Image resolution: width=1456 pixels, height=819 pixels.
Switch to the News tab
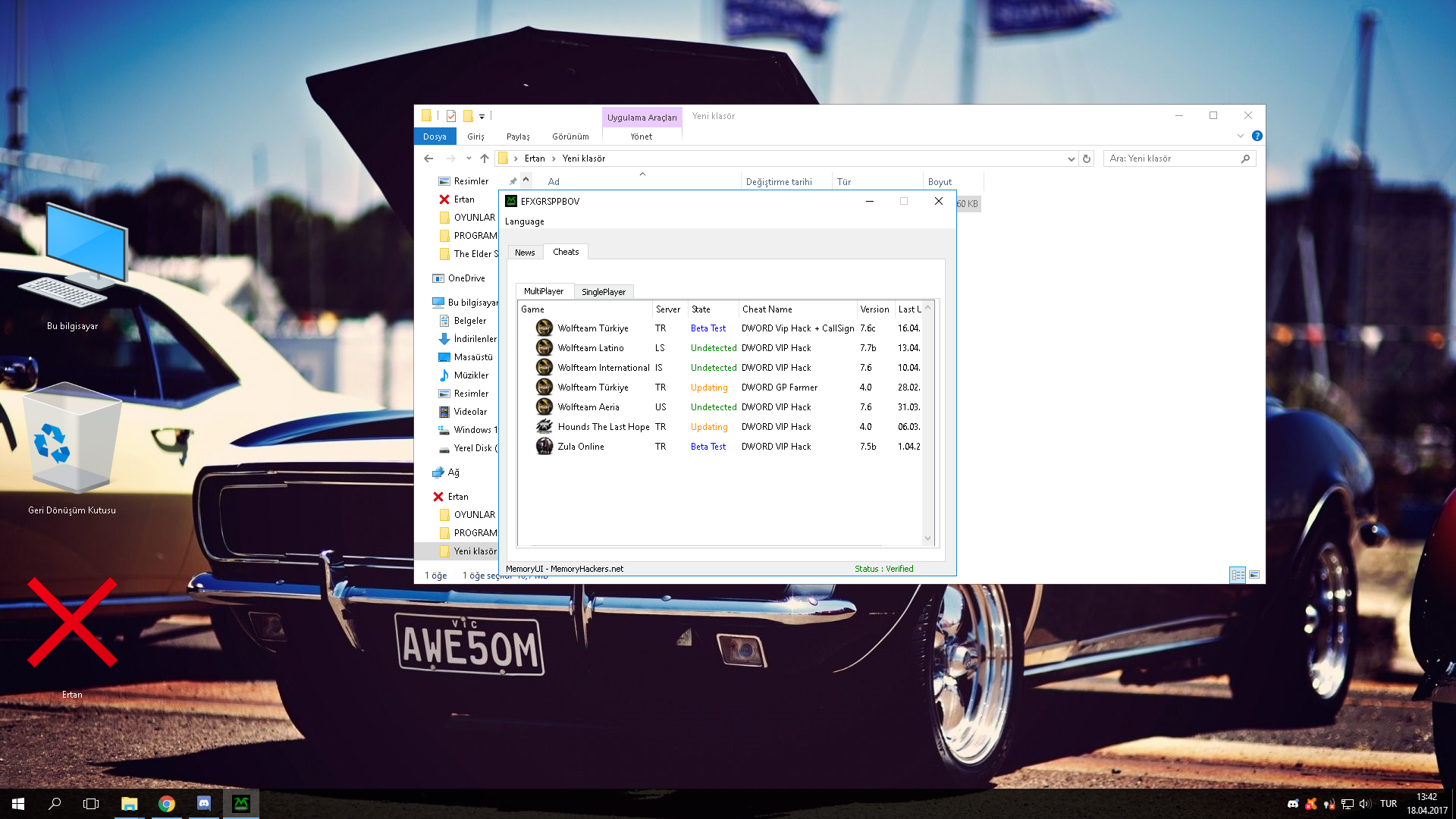point(525,253)
